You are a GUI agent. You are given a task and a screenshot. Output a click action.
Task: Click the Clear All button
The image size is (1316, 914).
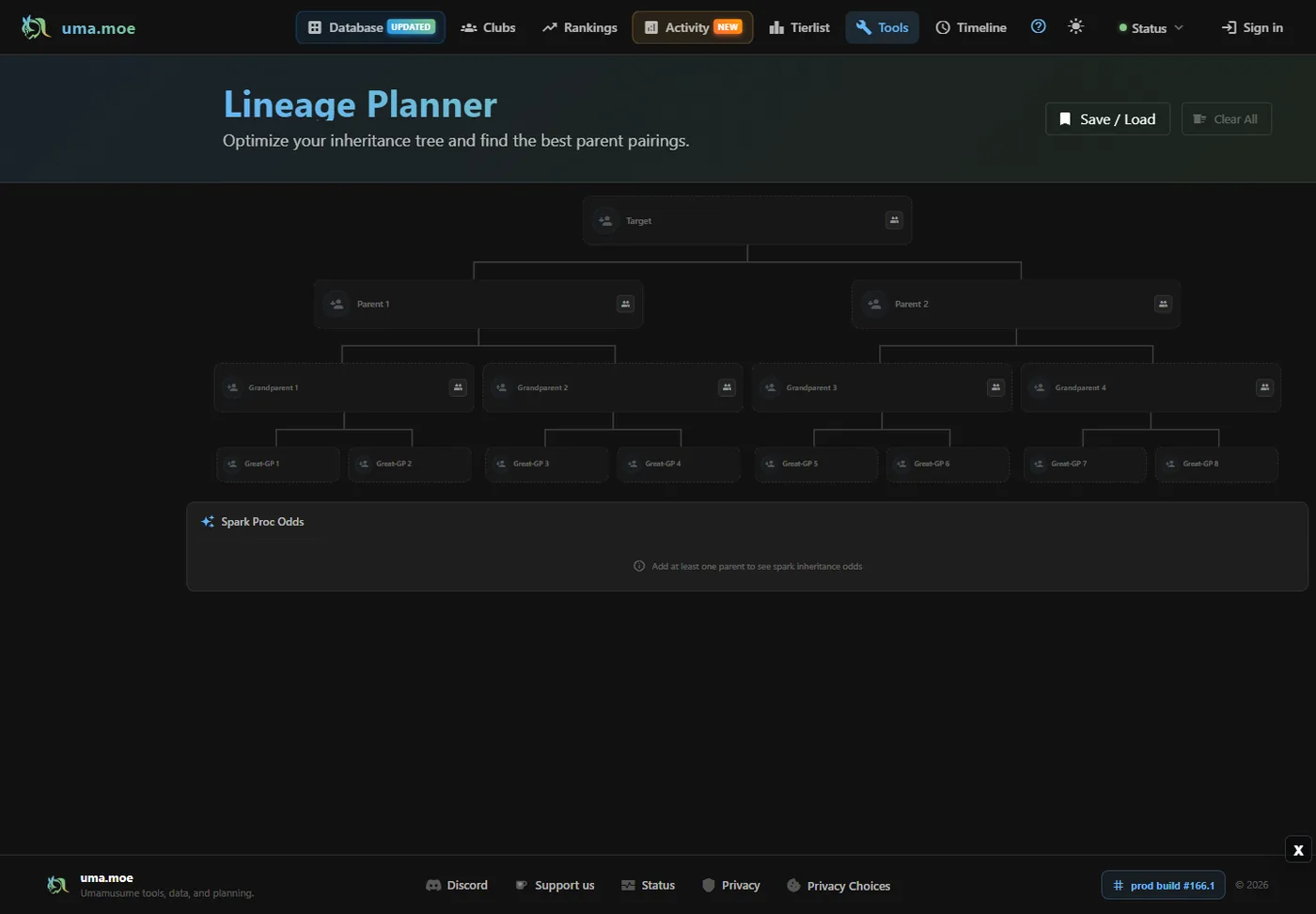(x=1226, y=118)
